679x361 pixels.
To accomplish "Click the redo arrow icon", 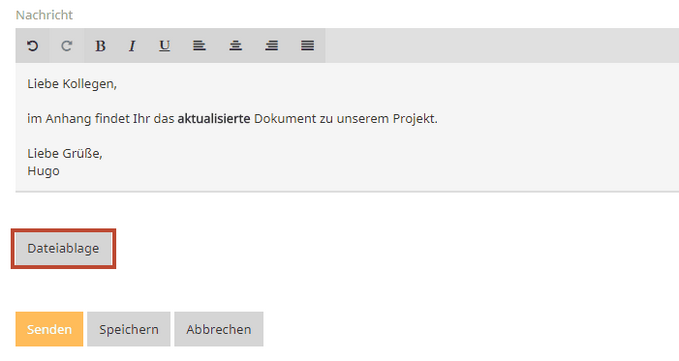I will pos(66,45).
